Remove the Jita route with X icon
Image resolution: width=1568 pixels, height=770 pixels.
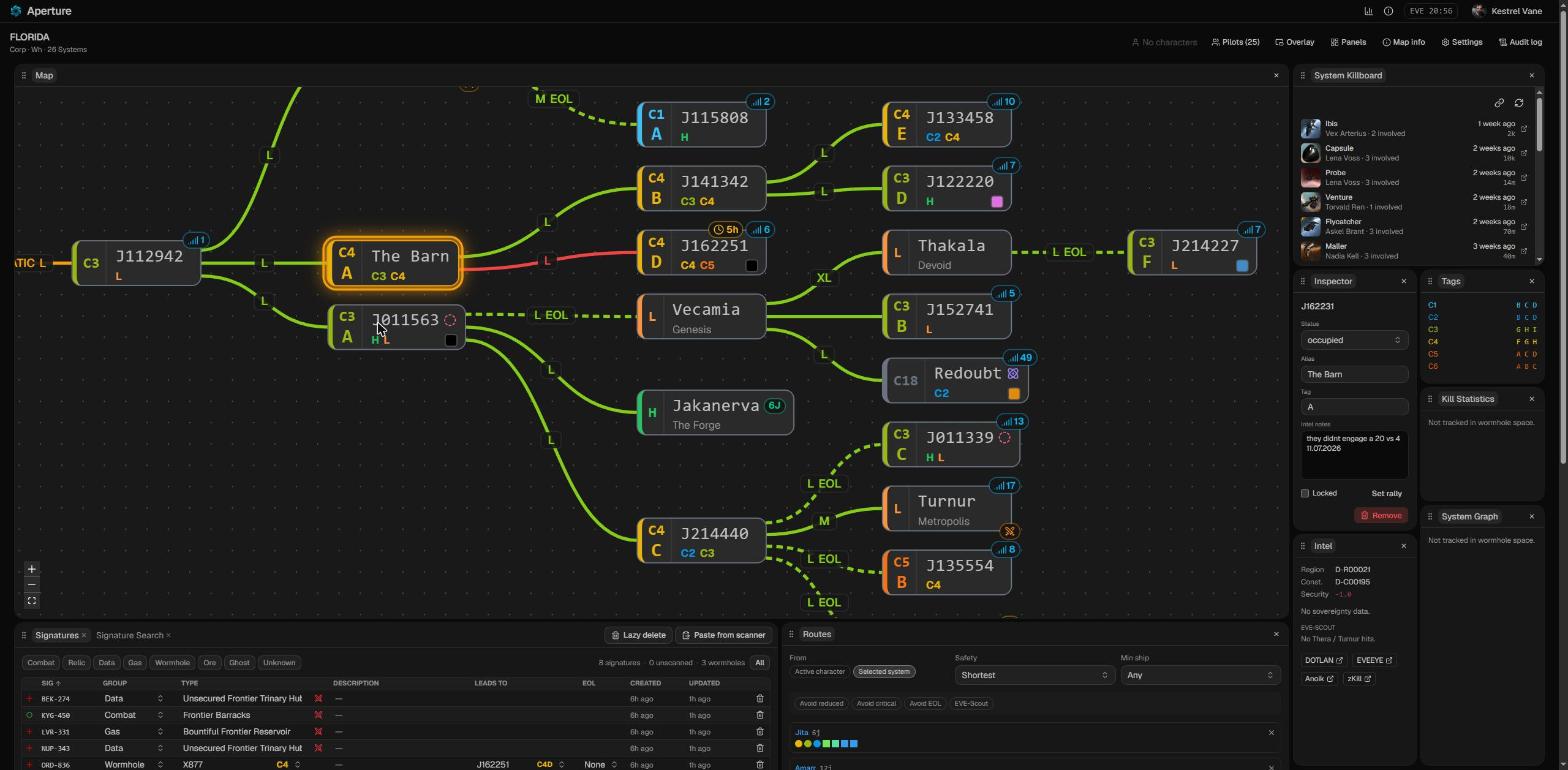(1271, 733)
